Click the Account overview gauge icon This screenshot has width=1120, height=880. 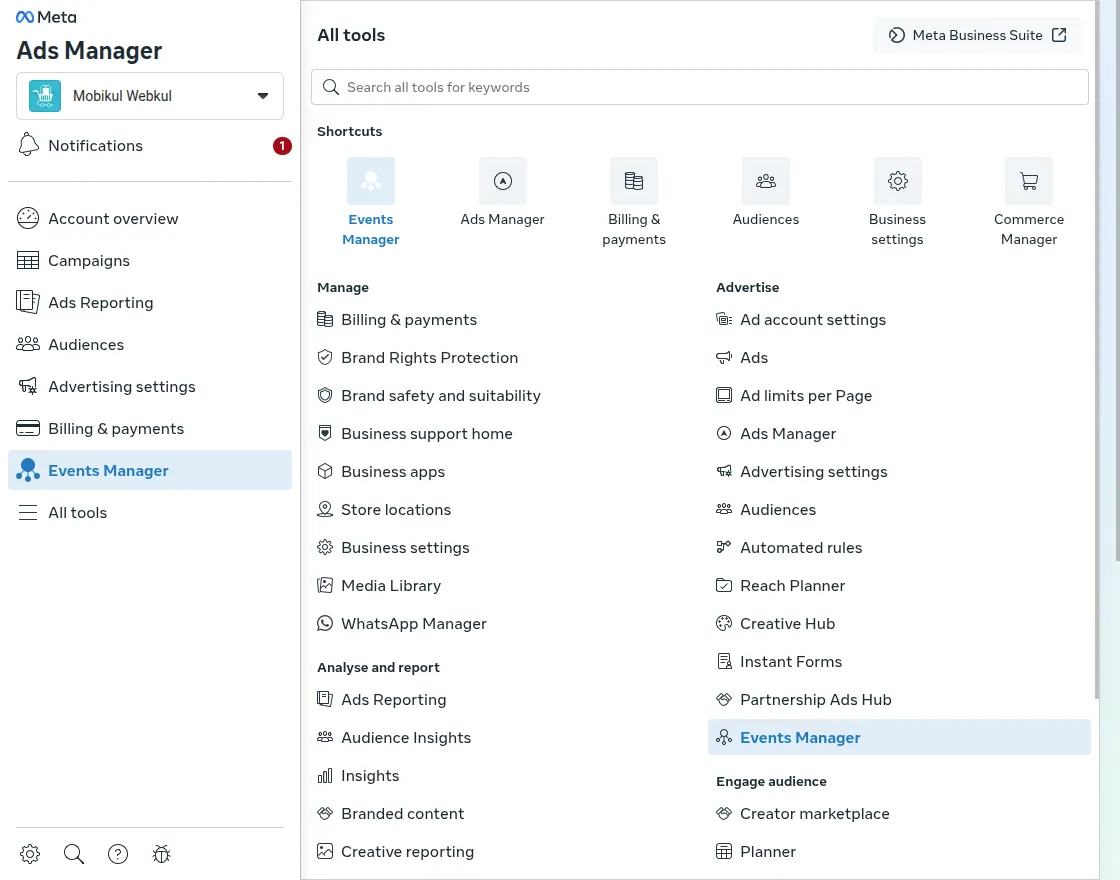click(x=28, y=219)
